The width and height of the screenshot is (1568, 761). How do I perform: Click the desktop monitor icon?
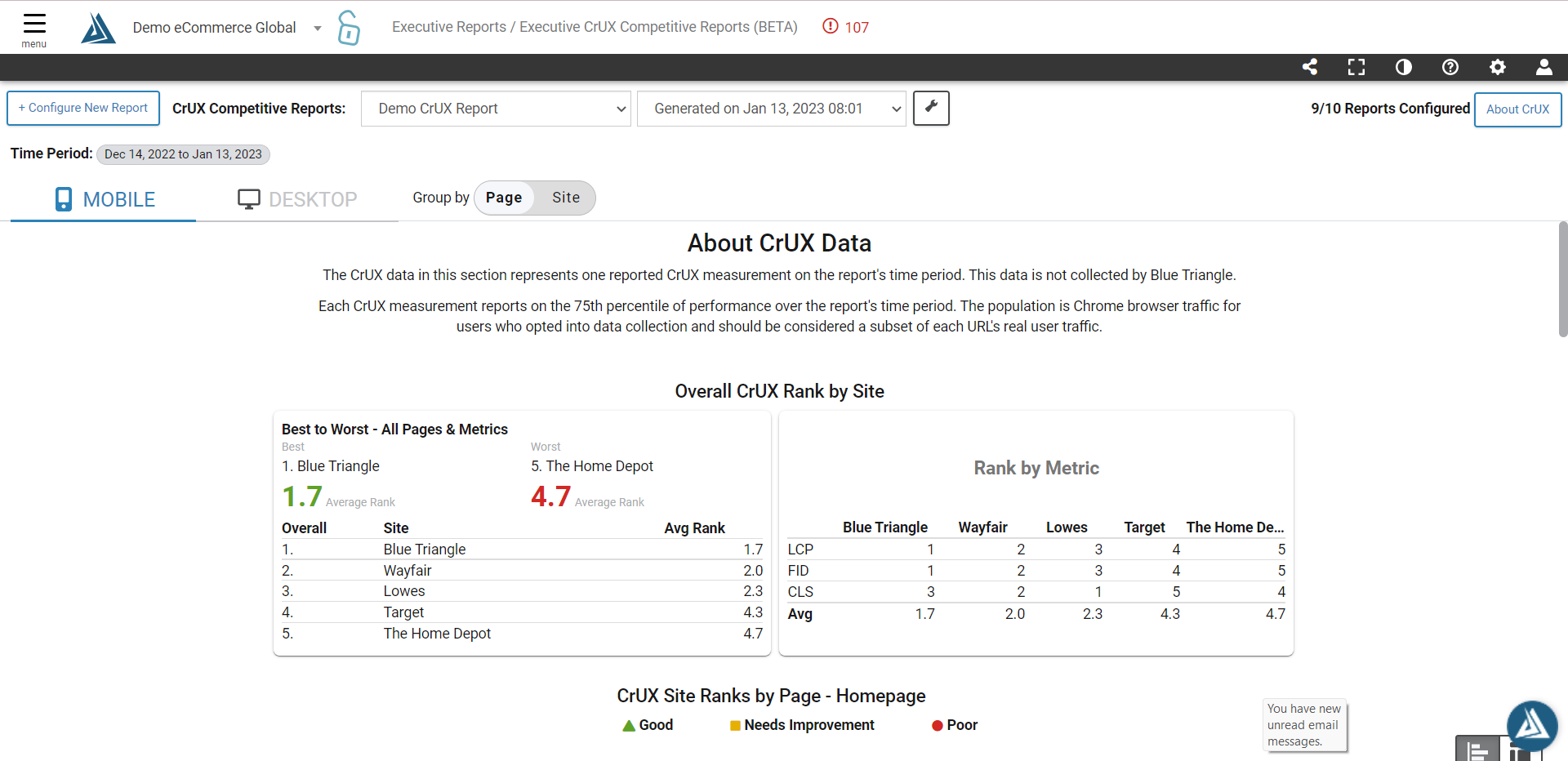point(249,199)
